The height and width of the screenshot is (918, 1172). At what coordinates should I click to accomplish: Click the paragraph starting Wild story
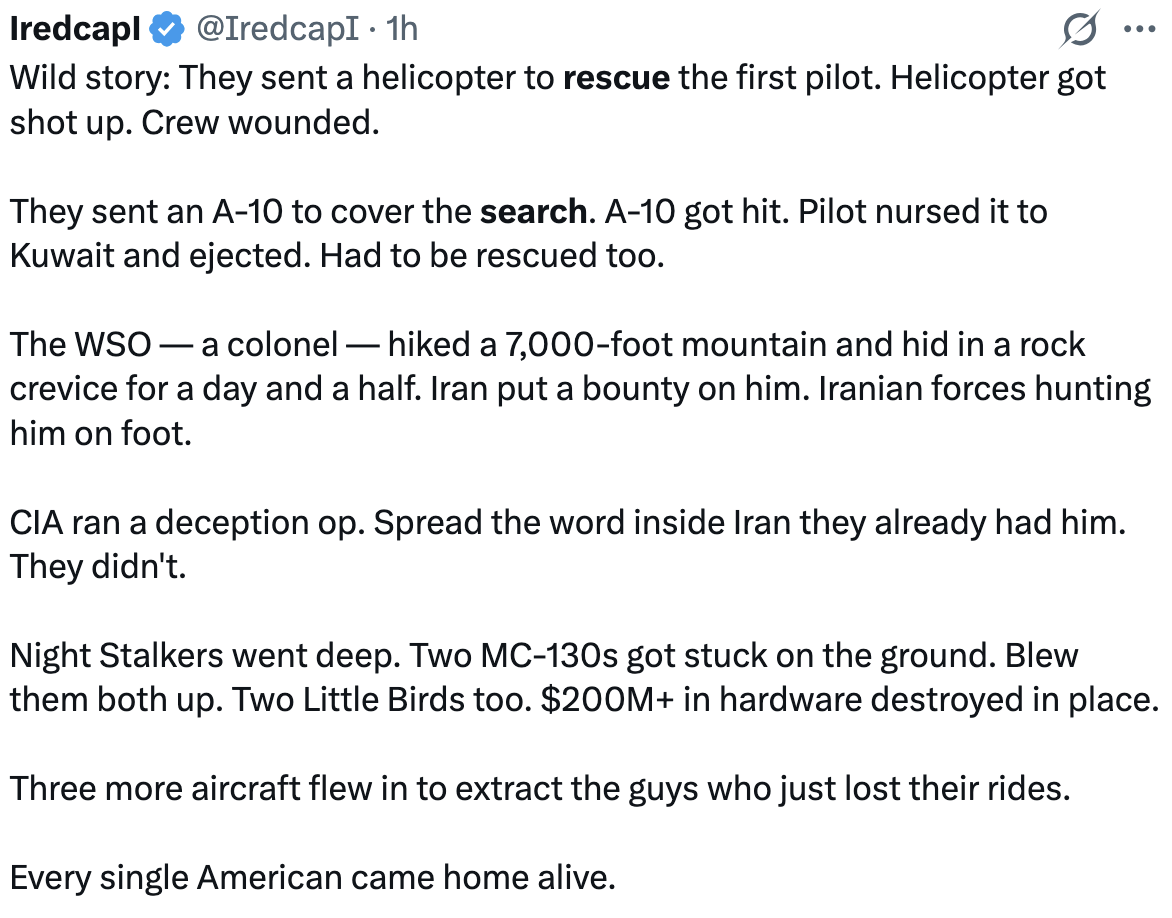click(558, 100)
